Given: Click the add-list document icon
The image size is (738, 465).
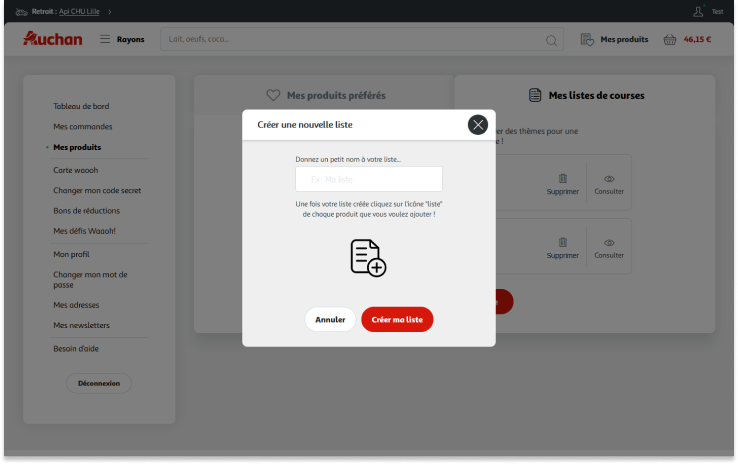Looking at the screenshot, I should point(368,257).
